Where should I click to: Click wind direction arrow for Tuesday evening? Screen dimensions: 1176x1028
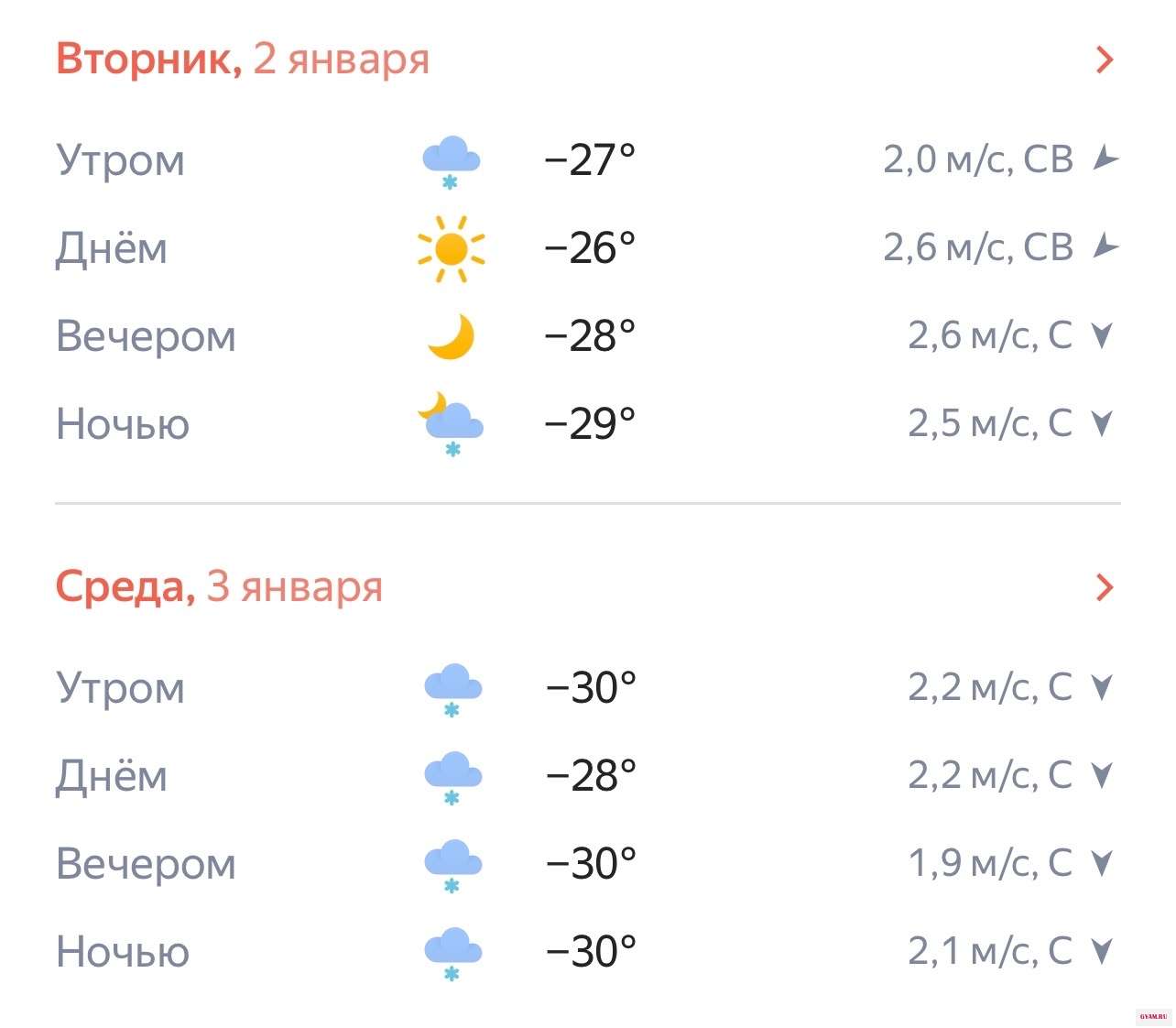(x=1103, y=336)
